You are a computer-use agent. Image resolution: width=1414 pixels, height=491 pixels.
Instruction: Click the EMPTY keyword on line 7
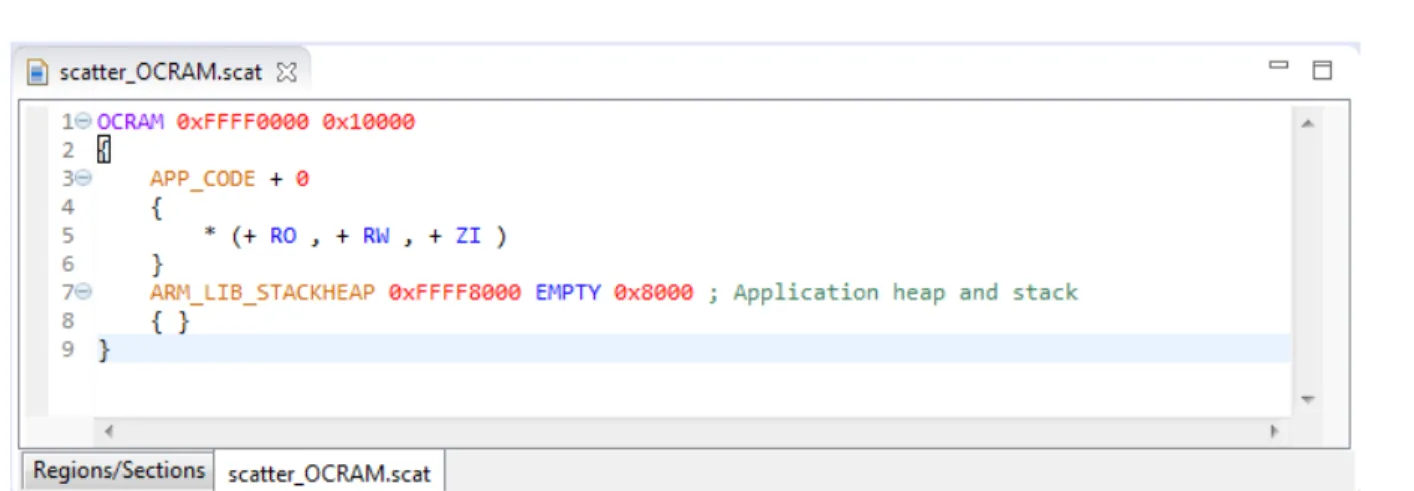568,293
